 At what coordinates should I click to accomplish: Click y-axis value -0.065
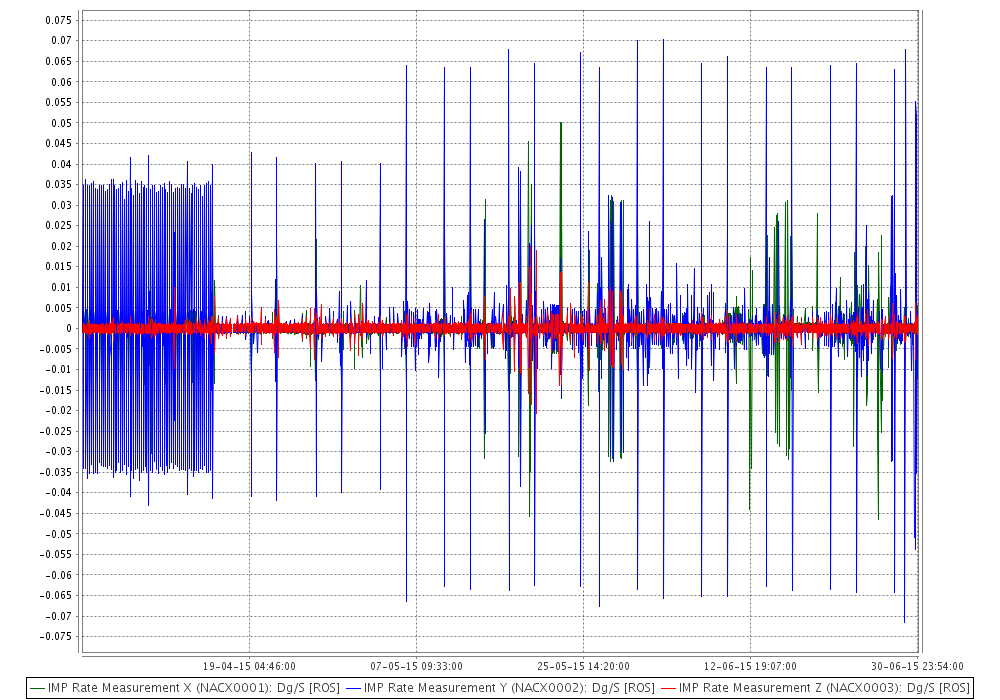[56, 595]
